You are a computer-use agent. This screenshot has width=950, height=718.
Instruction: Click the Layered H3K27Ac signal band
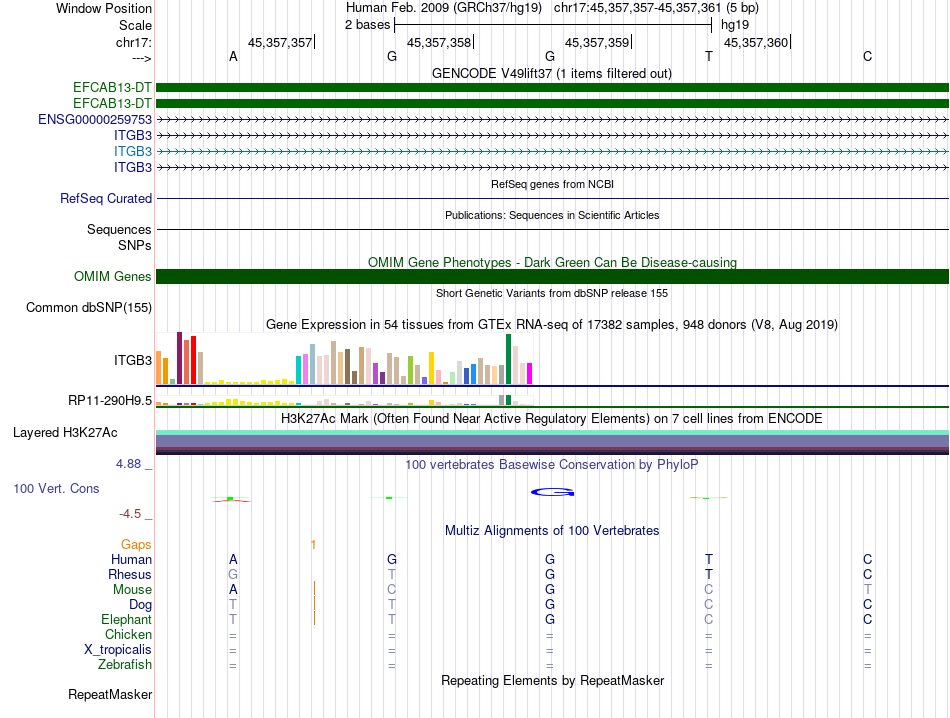552,442
